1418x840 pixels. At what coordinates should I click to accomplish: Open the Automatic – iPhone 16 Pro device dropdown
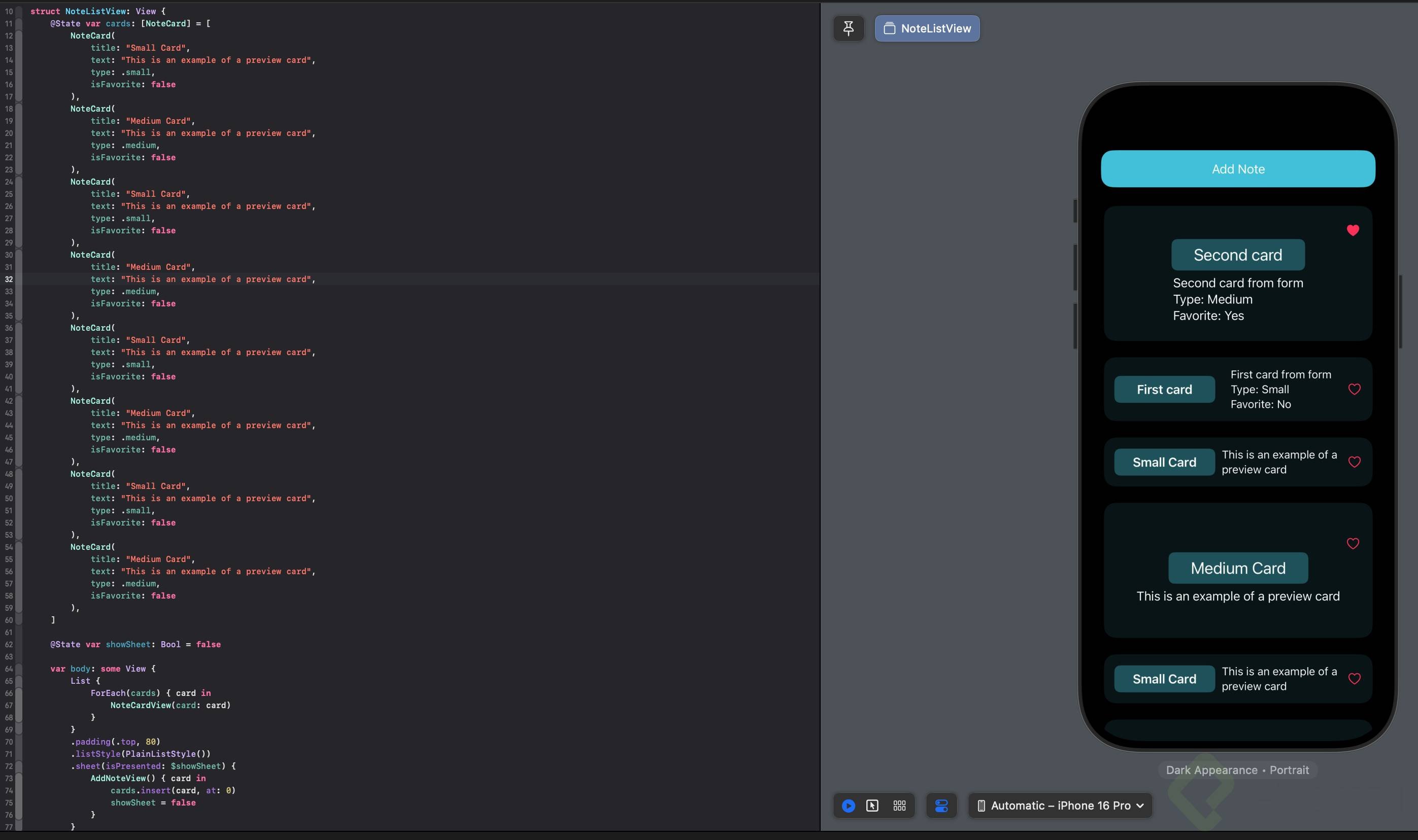(x=1060, y=806)
